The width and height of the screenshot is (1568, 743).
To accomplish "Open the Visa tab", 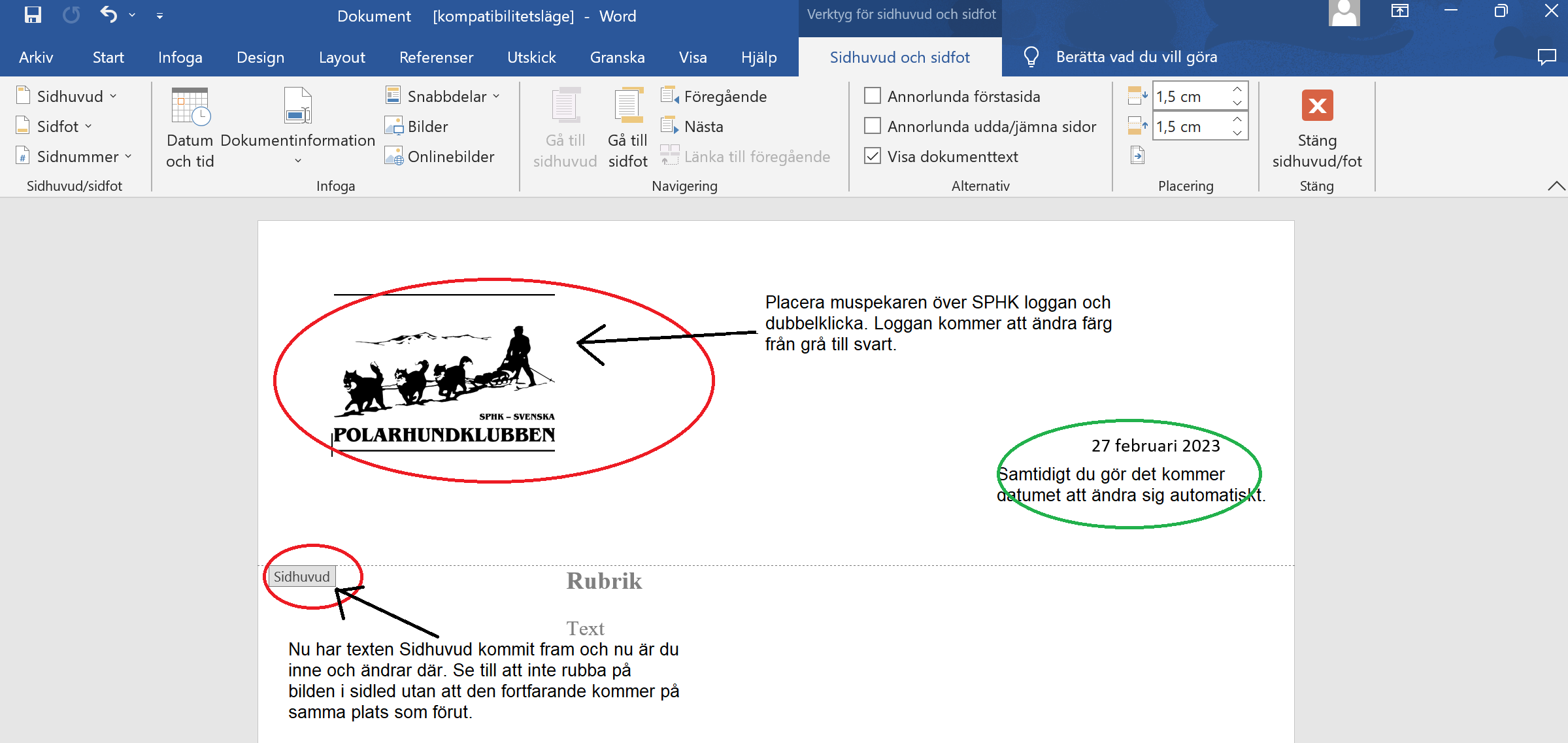I will 693,58.
